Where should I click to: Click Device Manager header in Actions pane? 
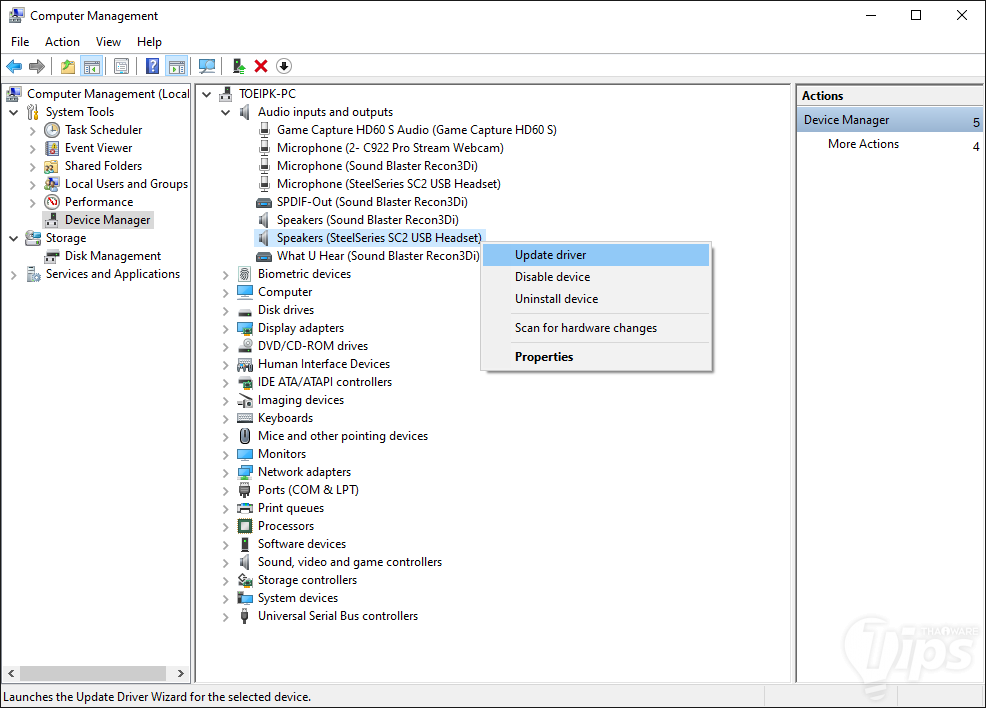pos(890,120)
